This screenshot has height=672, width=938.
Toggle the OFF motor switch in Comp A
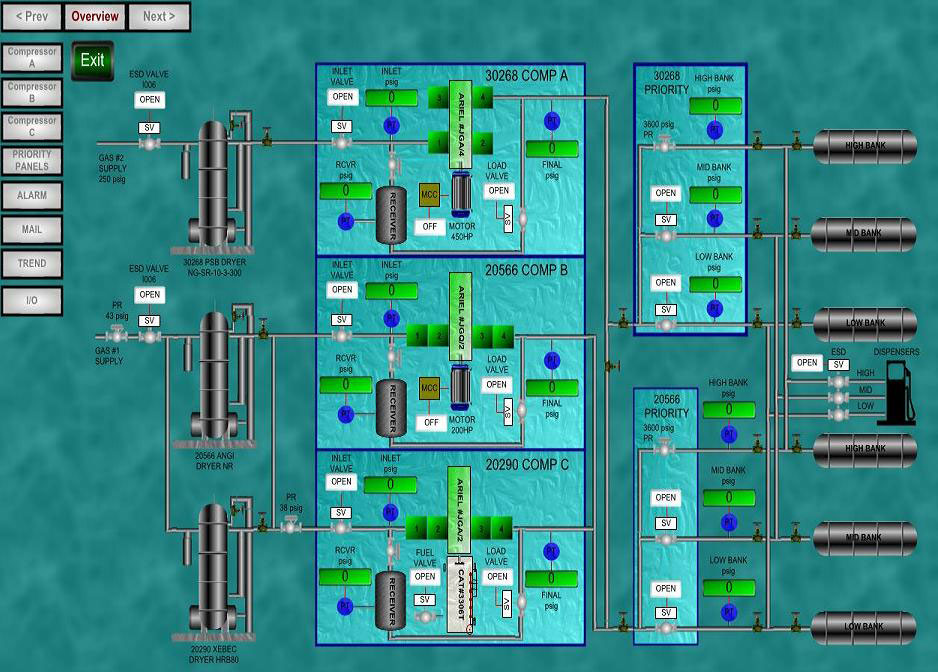pos(430,227)
